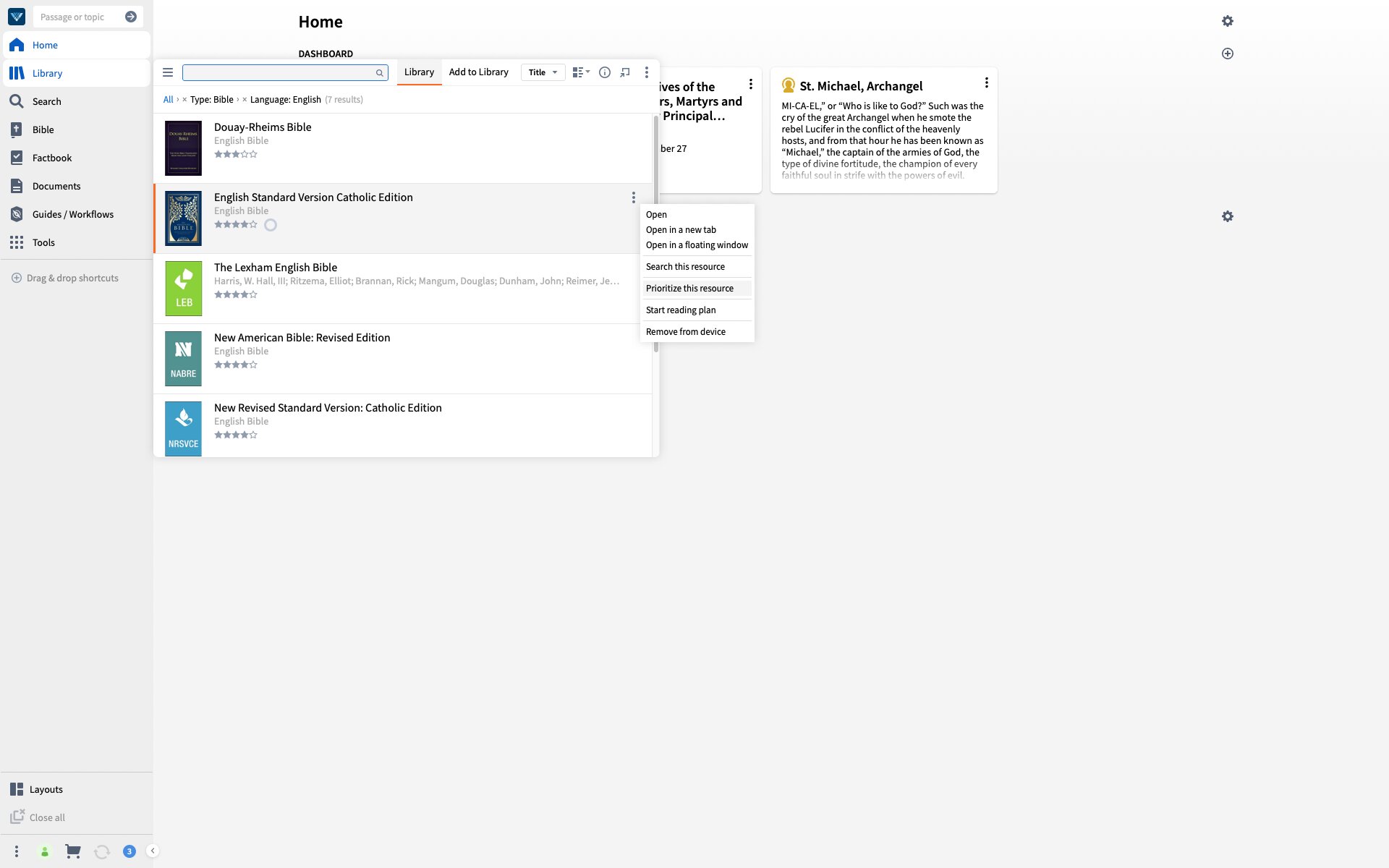Screen dimensions: 1389x868
Task: Click the magnifier icon in the library search box
Action: point(379,72)
